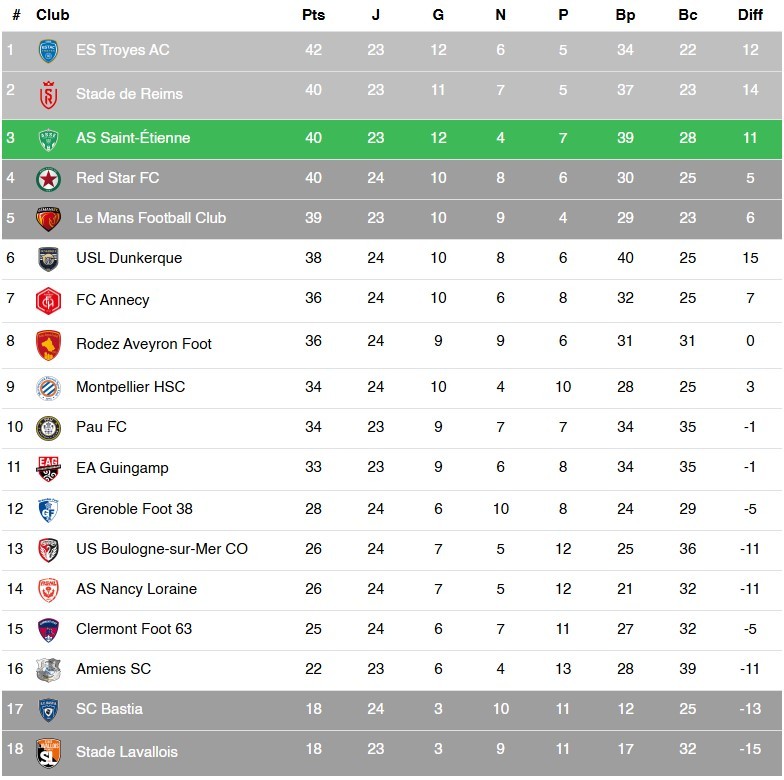Click the Red Star FC star logo

tap(48, 179)
